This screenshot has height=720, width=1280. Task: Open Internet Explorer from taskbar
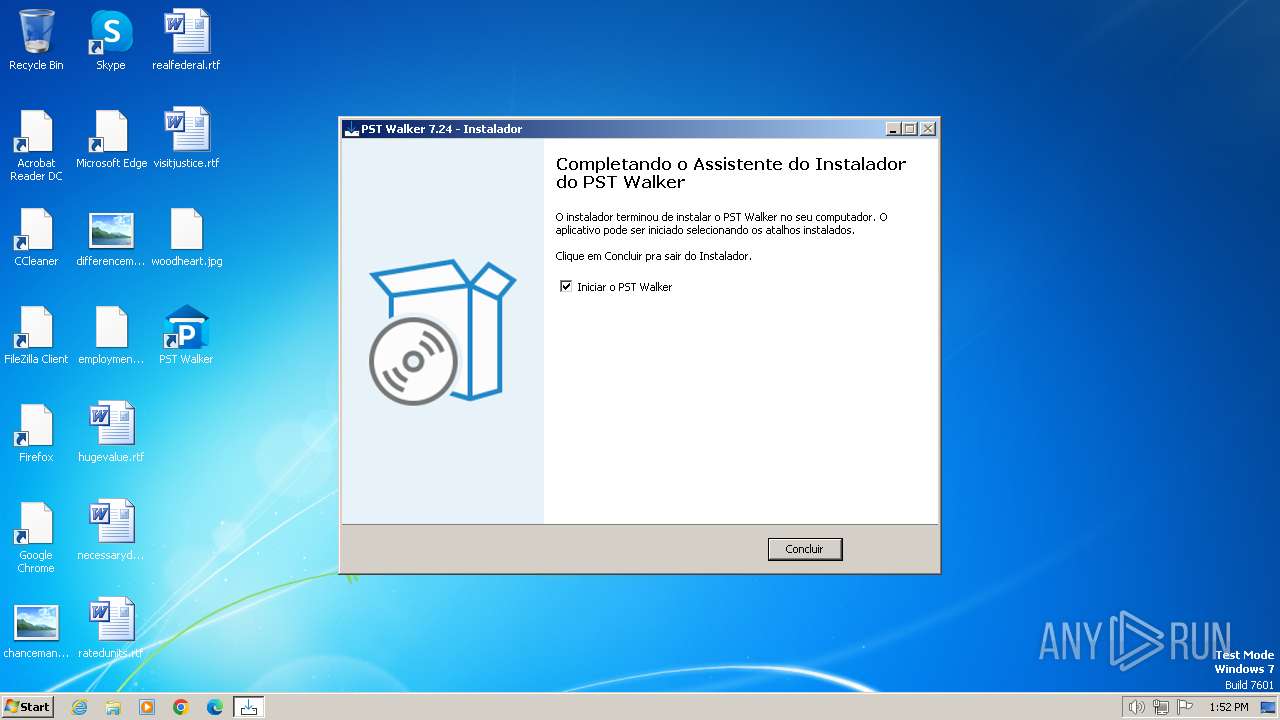[x=79, y=707]
